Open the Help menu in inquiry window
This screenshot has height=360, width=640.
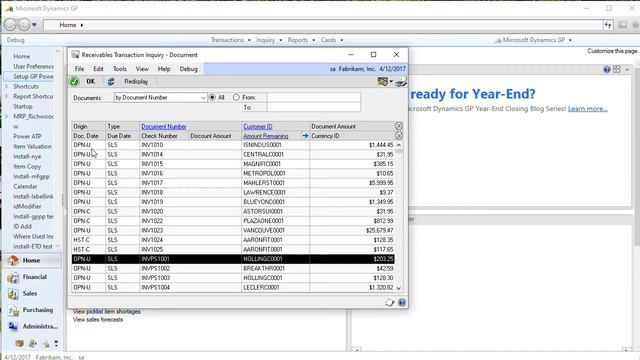(x=164, y=69)
